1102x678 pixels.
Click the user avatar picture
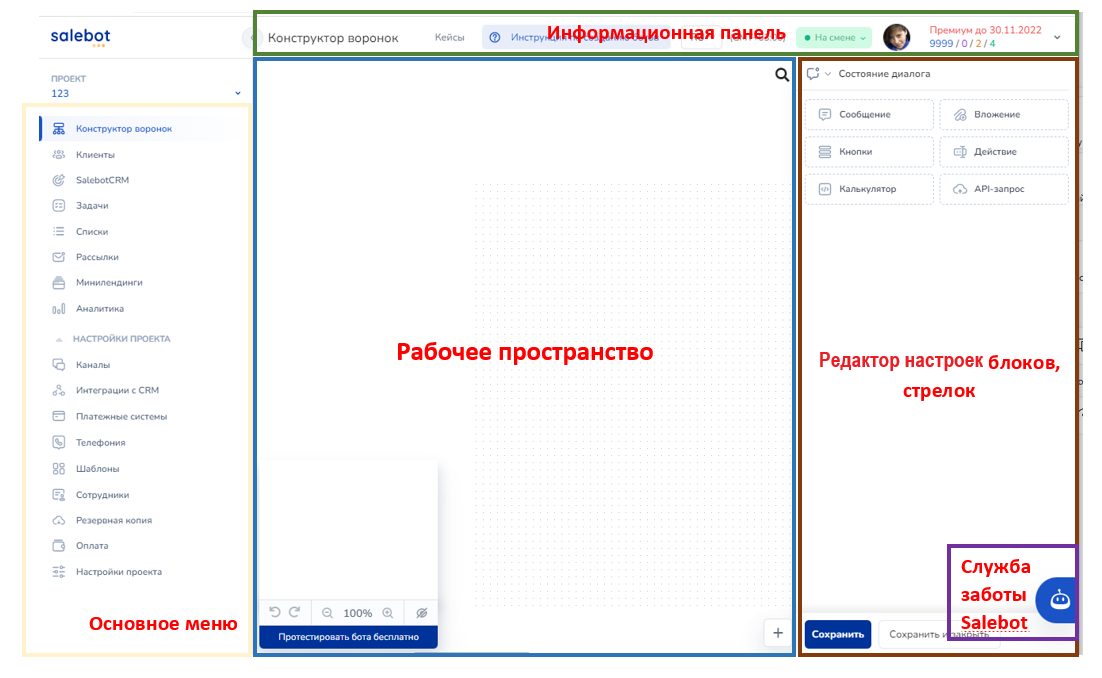pyautogui.click(x=896, y=37)
